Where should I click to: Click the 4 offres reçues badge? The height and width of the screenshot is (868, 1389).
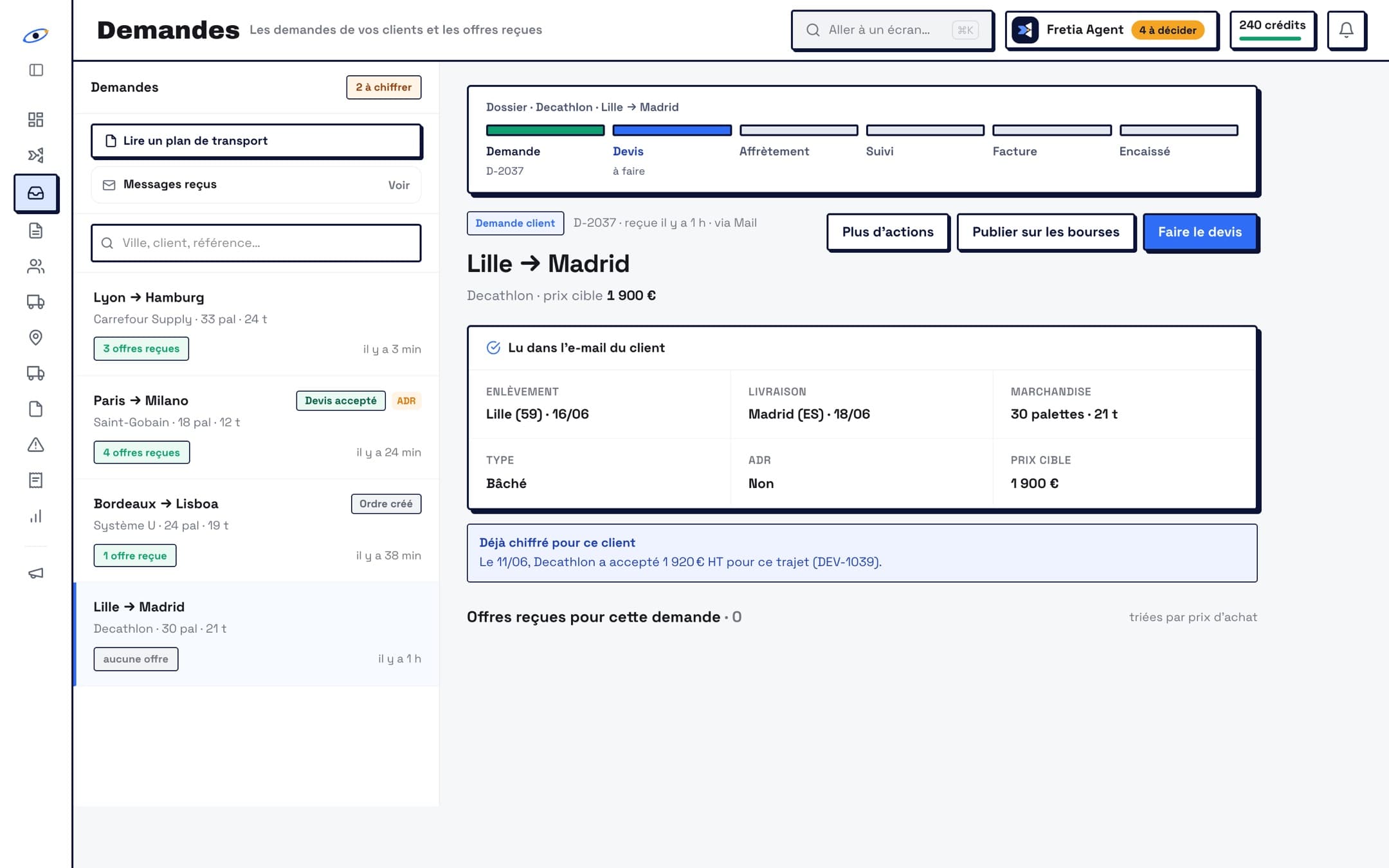point(141,452)
